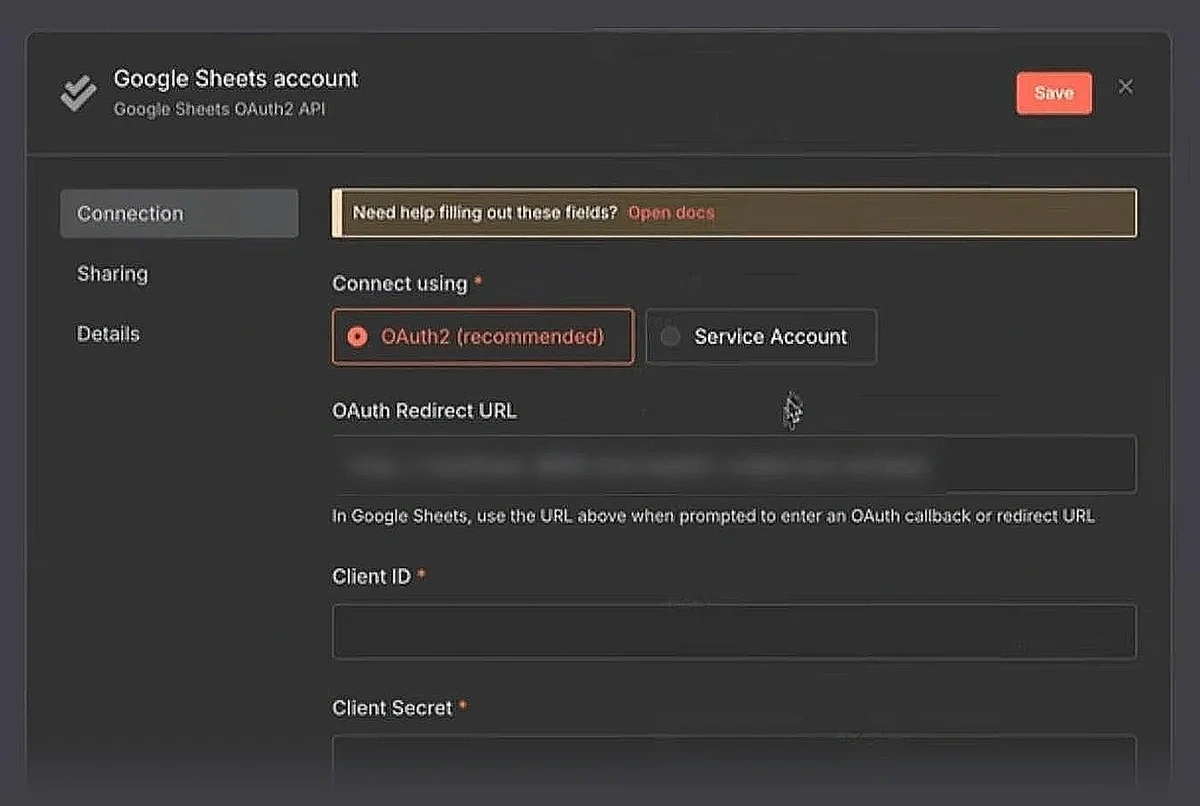Select the OAuth2 (recommended) connection method
Screen dimensions: 1200x806
point(482,337)
